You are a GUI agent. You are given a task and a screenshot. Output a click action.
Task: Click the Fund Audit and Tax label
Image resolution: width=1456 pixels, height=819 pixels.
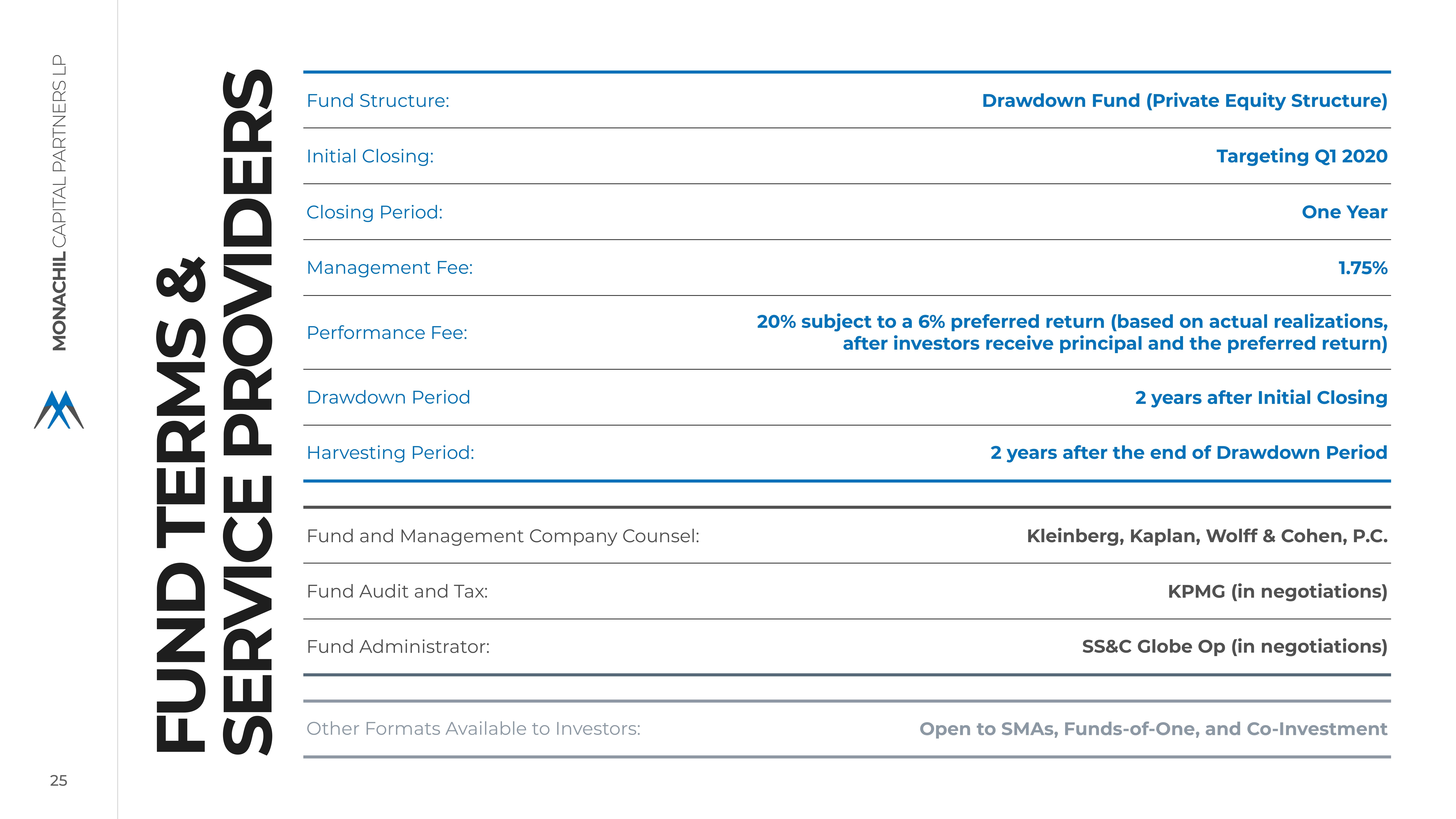click(397, 591)
